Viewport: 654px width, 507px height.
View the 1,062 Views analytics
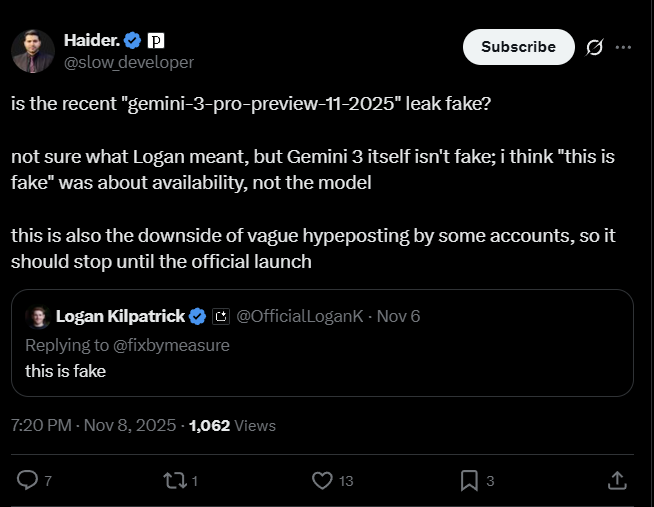coord(232,425)
